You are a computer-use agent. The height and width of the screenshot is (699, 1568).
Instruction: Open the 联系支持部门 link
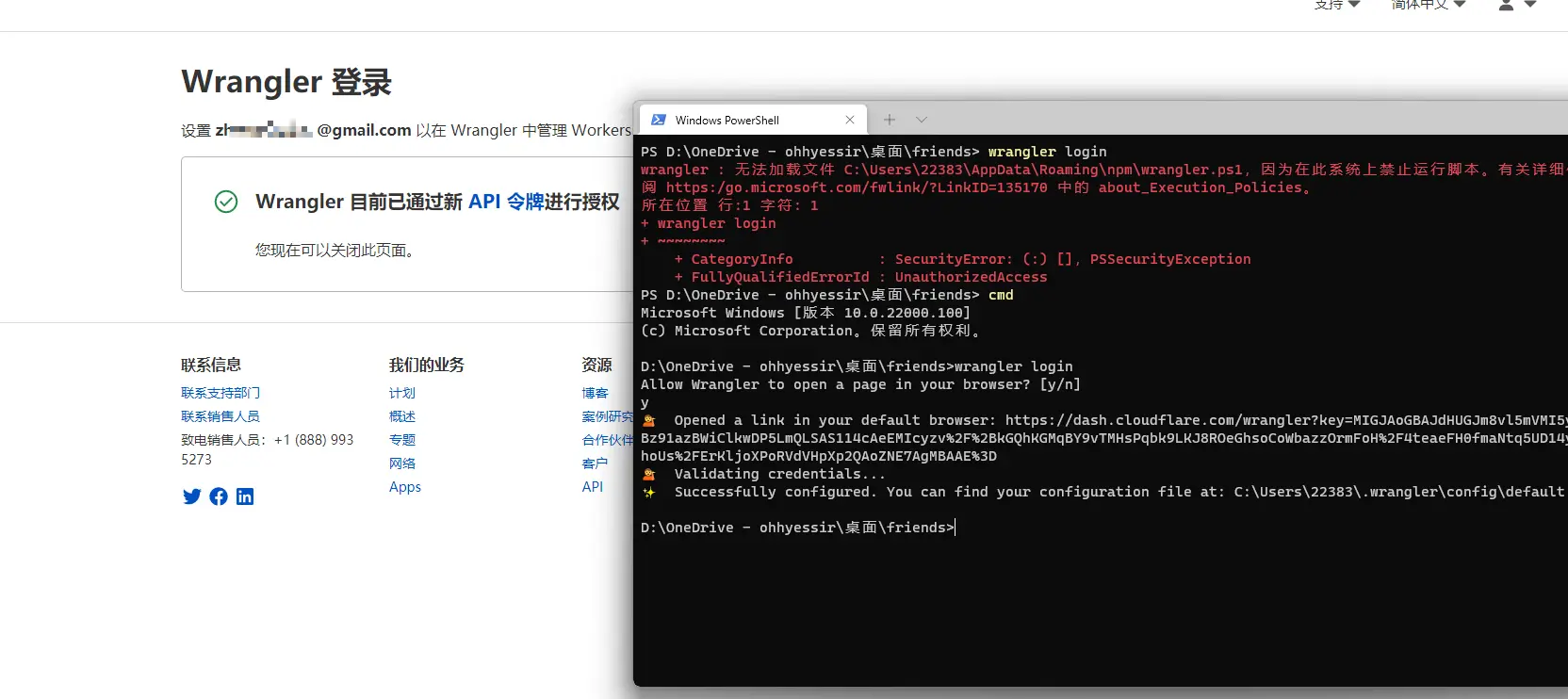click(220, 393)
